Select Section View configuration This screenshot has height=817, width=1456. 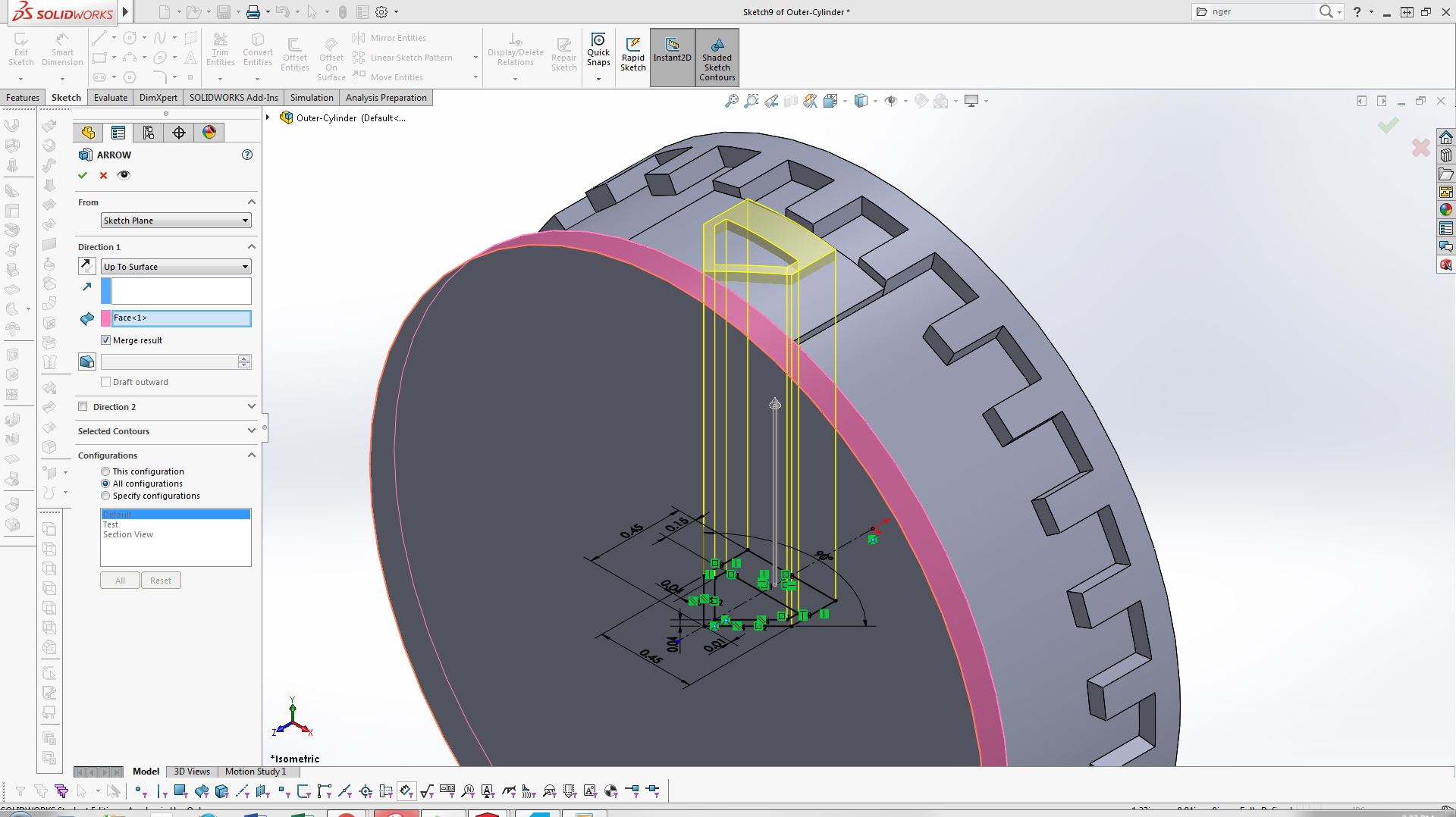128,534
